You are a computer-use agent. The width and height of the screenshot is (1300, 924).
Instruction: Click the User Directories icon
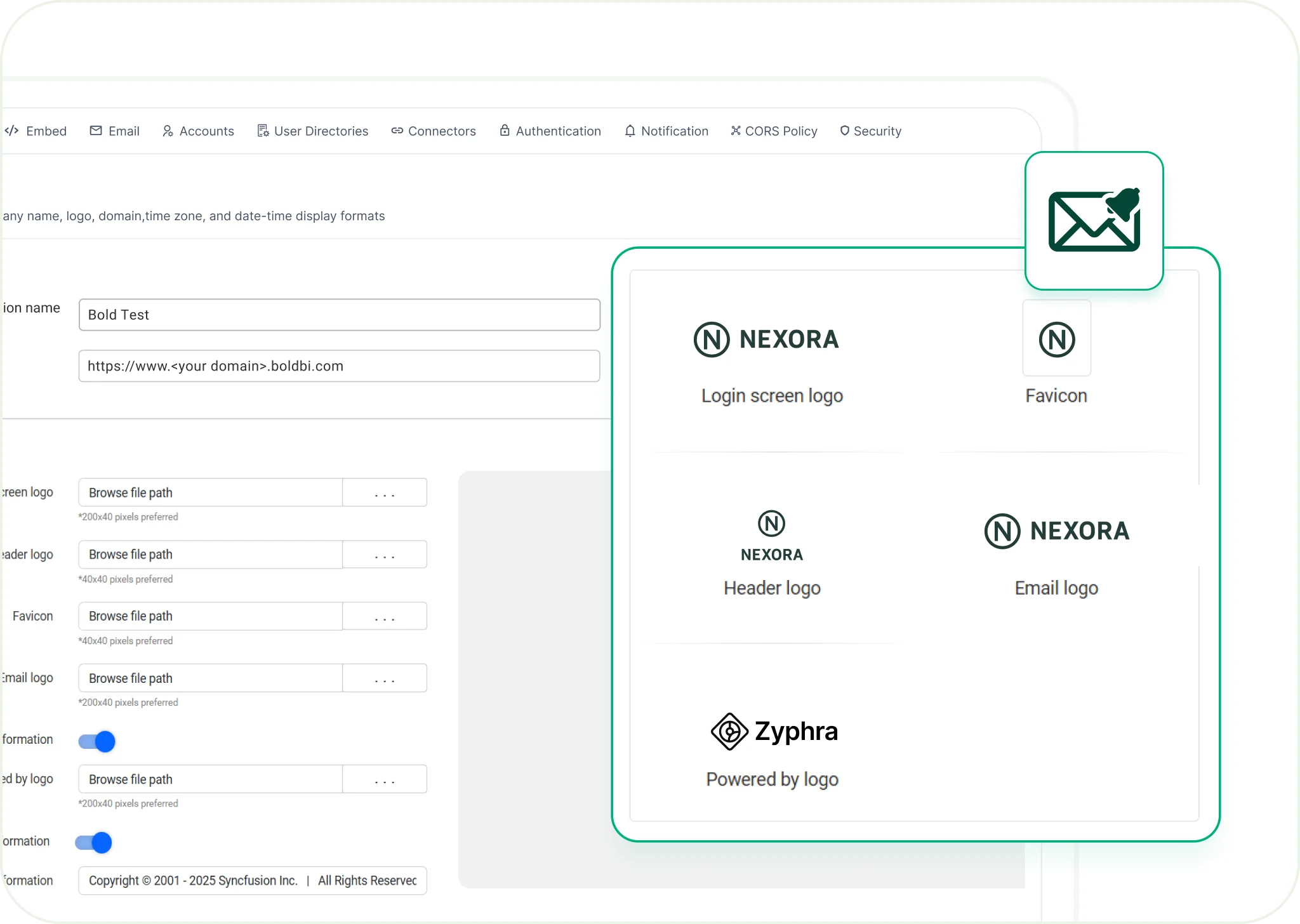coord(262,131)
